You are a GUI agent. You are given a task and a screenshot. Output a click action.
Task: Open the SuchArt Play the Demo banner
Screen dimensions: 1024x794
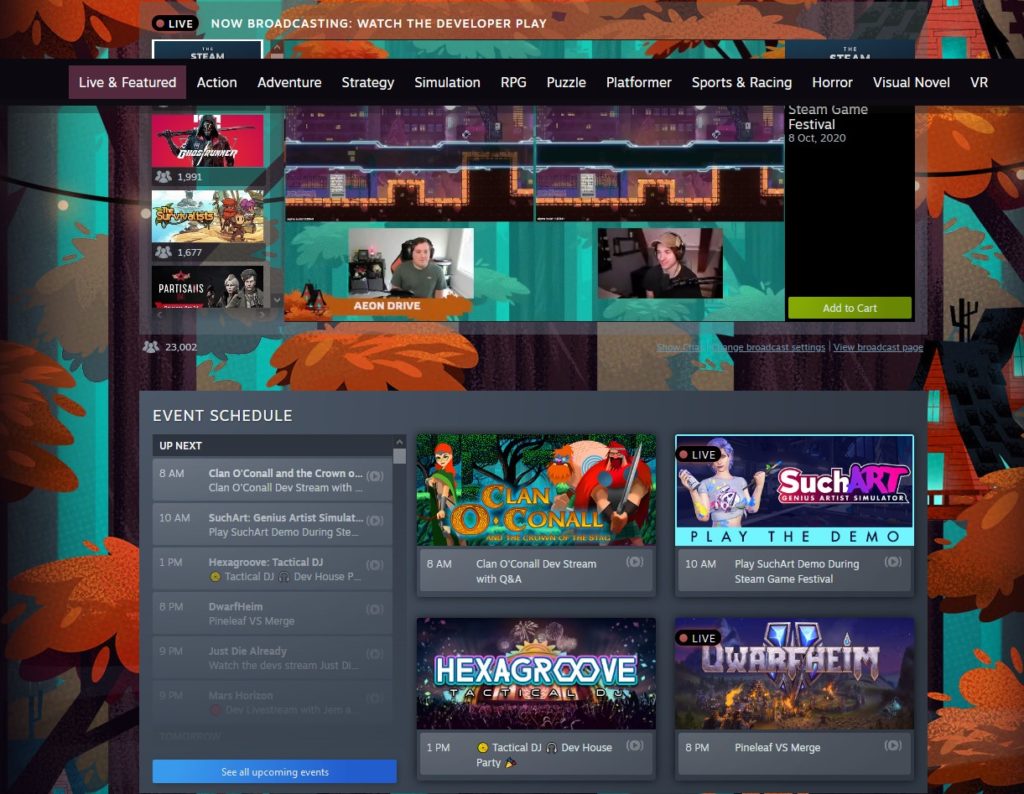[x=794, y=490]
